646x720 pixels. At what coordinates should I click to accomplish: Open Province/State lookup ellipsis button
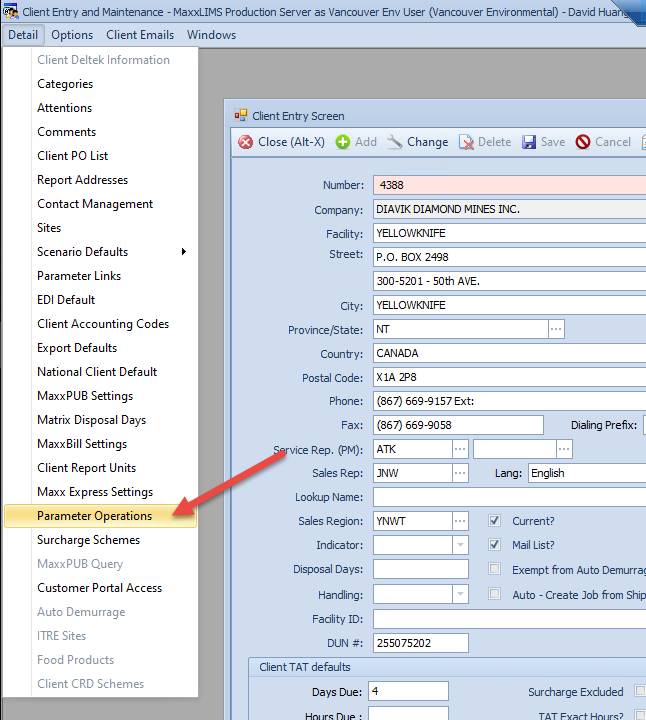pyautogui.click(x=556, y=329)
